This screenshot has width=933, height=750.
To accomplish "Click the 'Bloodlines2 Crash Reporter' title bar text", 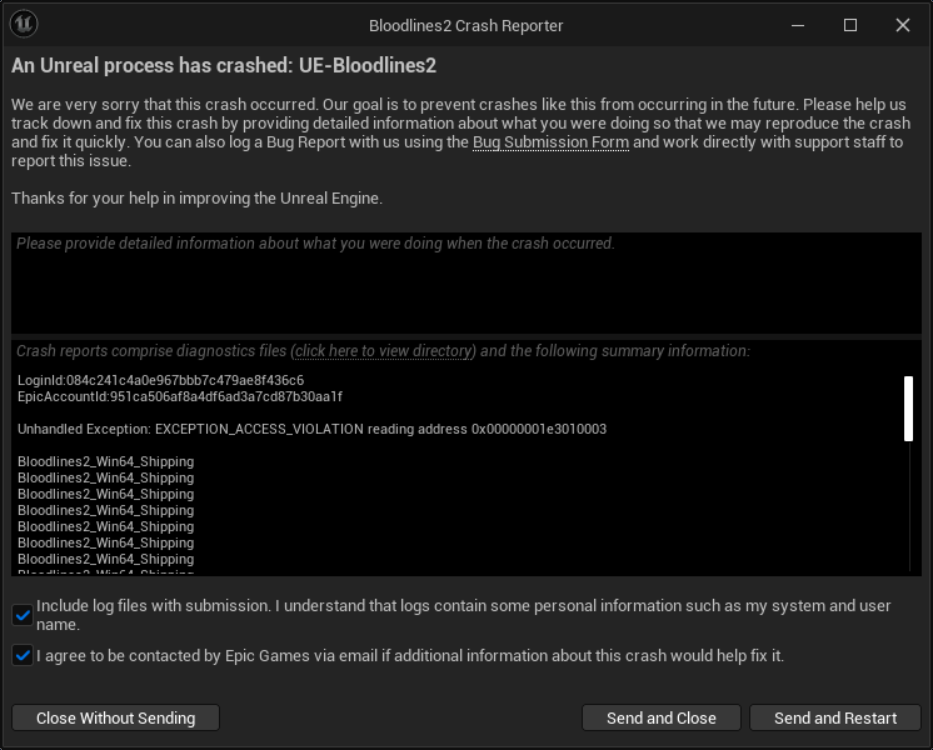I will pyautogui.click(x=466, y=25).
